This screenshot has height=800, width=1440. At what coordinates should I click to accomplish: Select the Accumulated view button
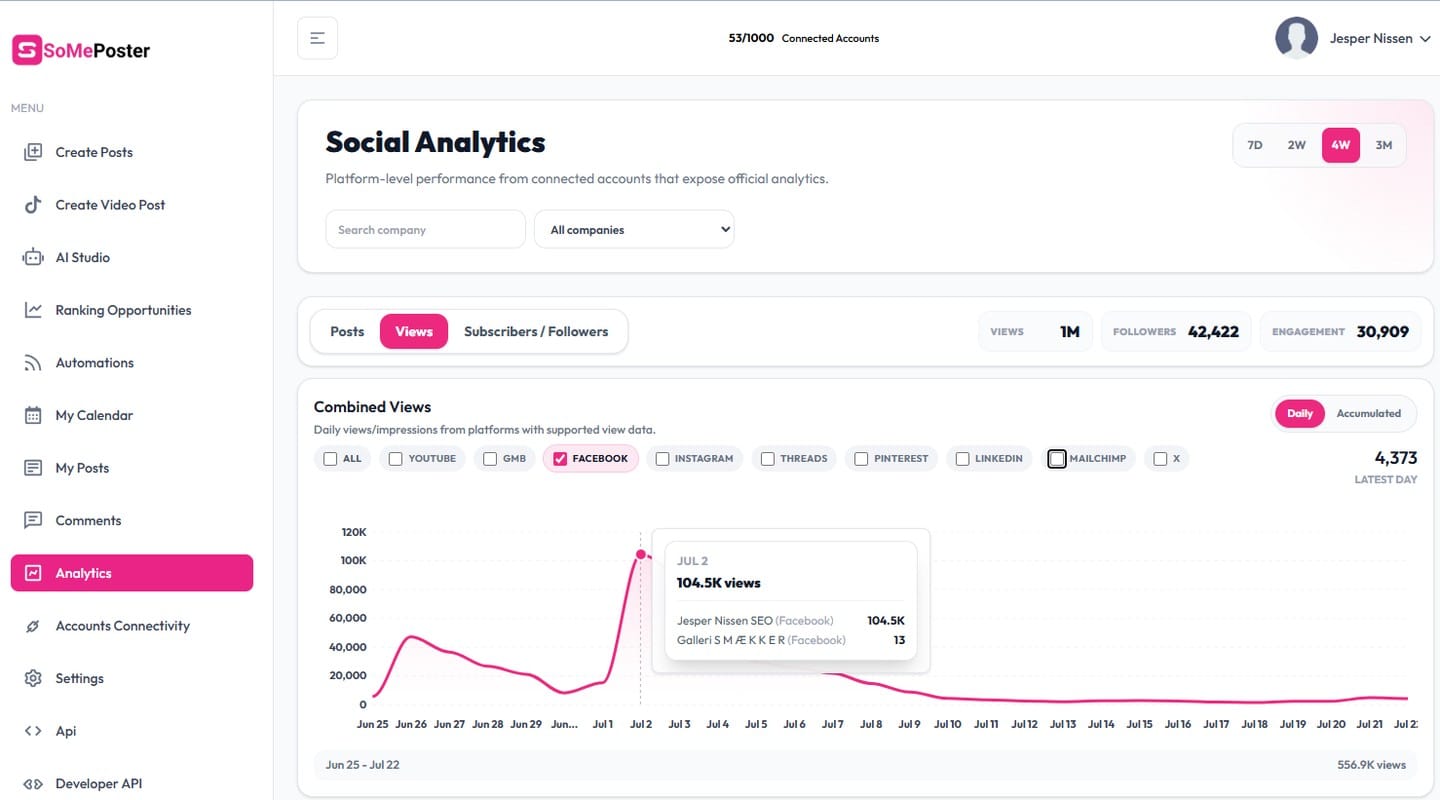tap(1369, 413)
